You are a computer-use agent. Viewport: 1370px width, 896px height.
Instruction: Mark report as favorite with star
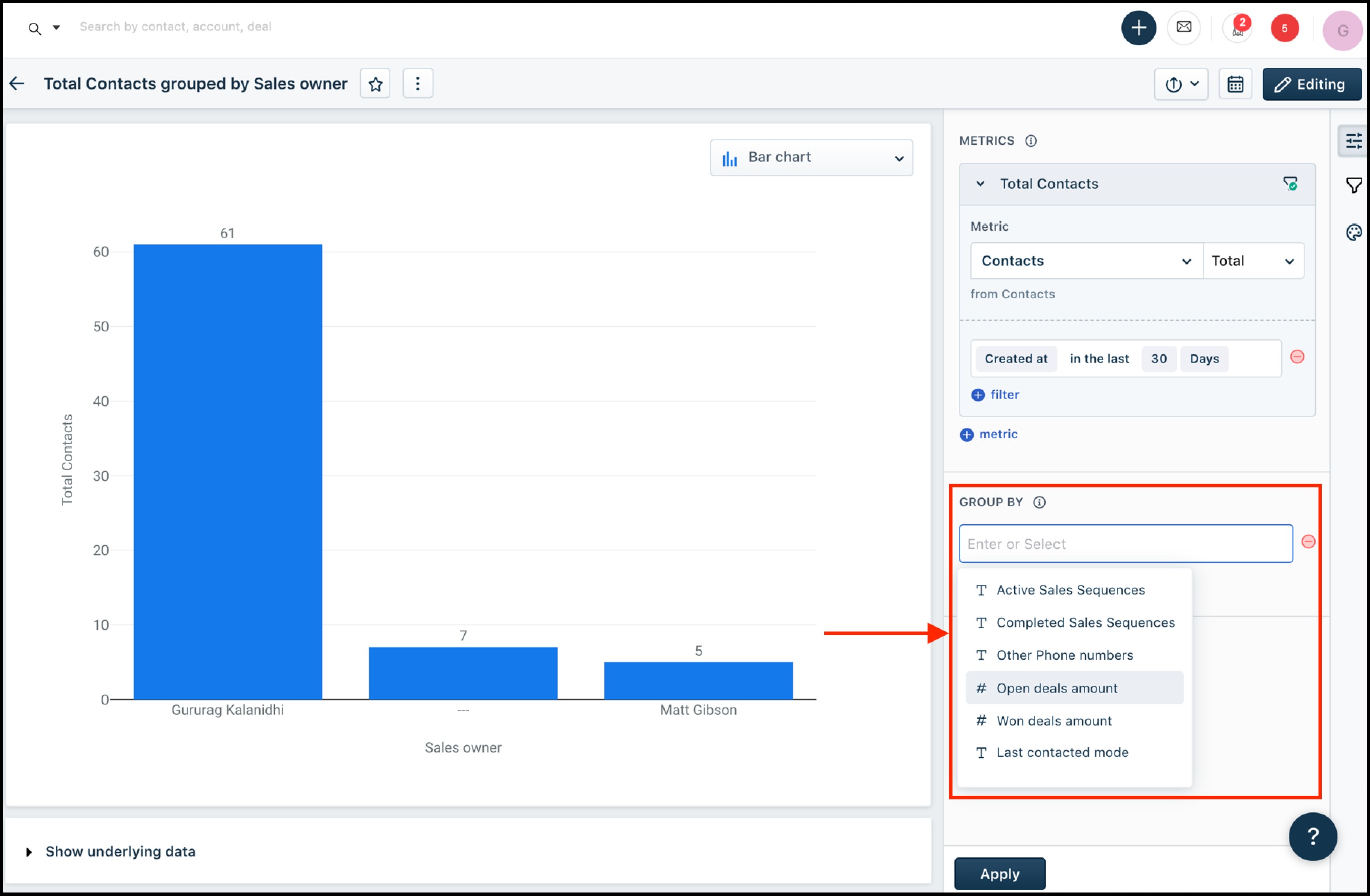375,84
